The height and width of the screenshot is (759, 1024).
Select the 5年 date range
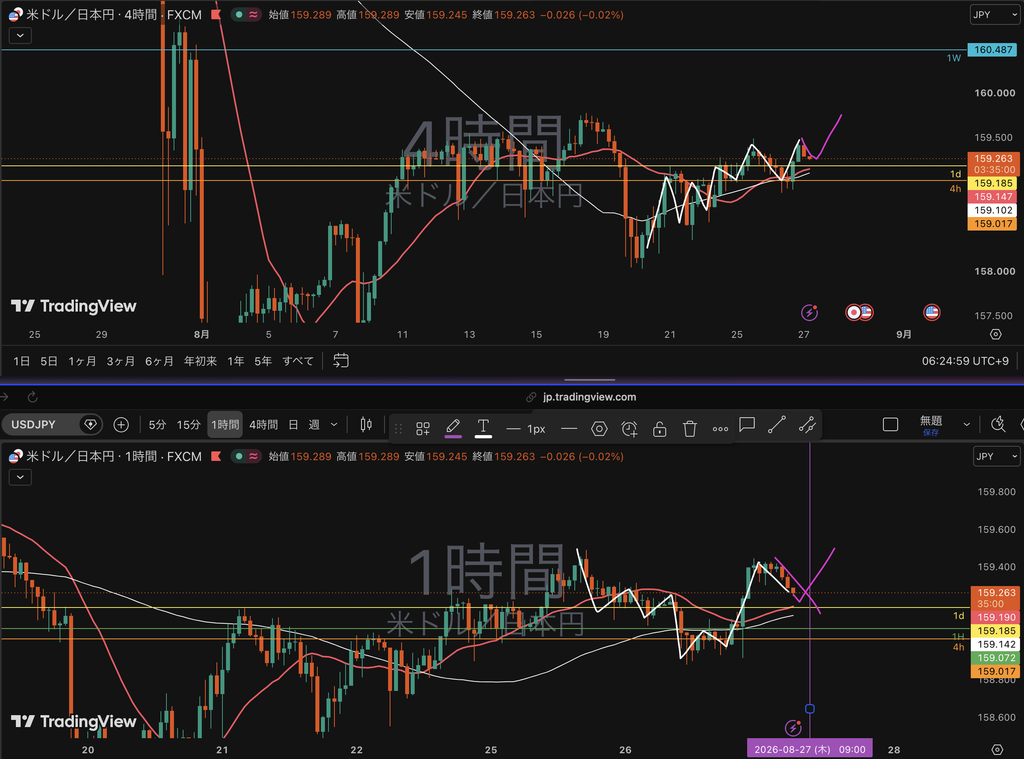(x=263, y=361)
